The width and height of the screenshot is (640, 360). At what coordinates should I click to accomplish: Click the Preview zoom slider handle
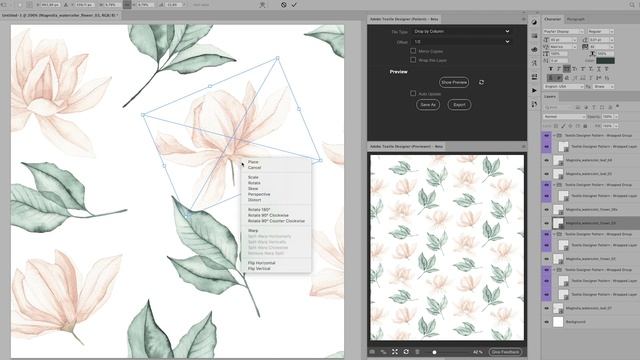point(434,352)
